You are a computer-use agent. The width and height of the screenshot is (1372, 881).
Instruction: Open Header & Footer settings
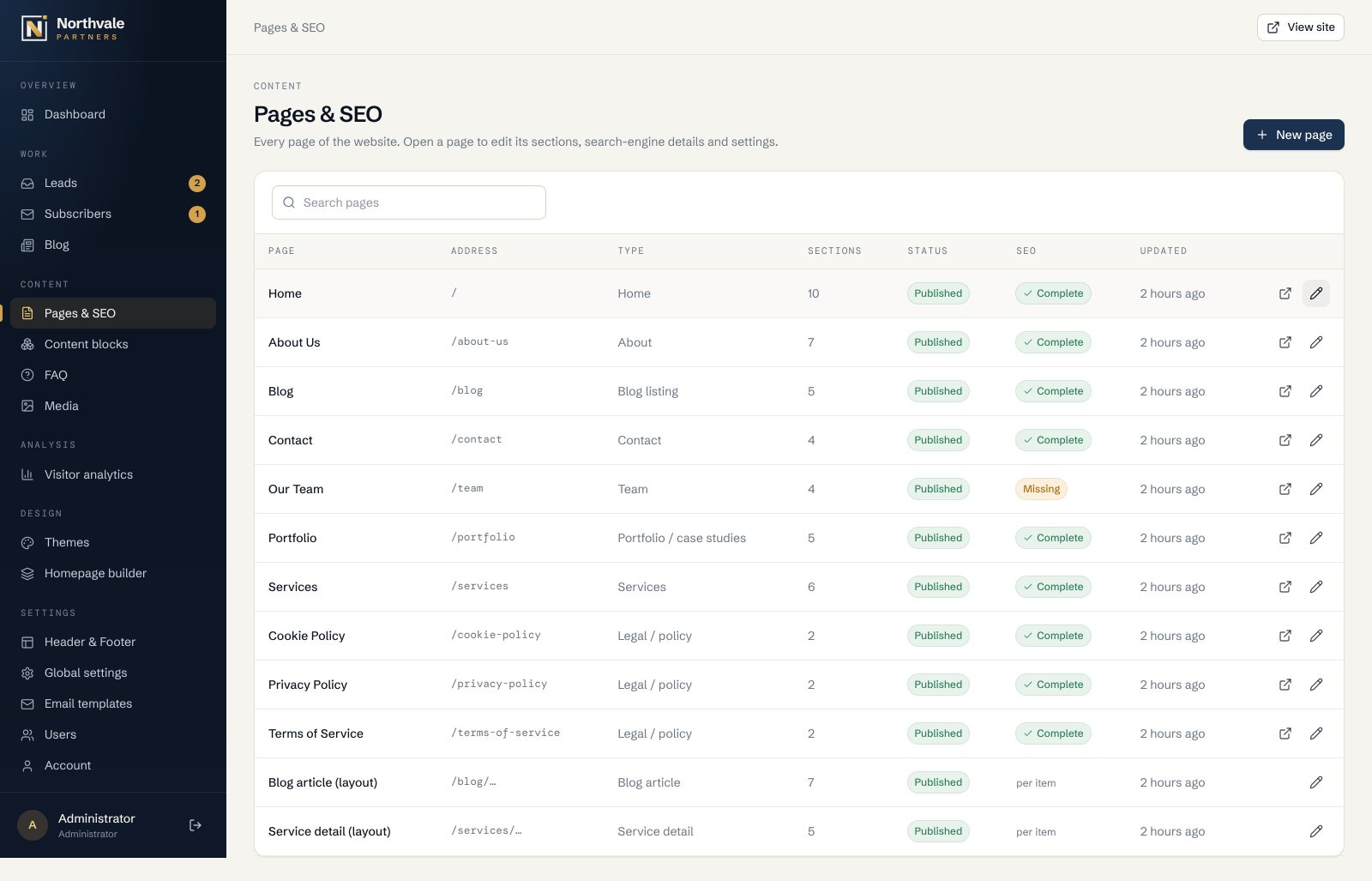pos(113,642)
